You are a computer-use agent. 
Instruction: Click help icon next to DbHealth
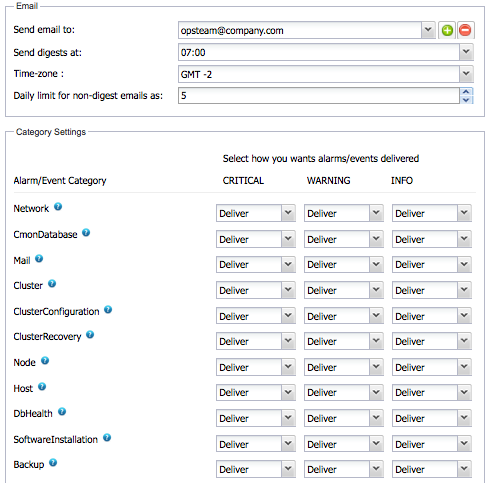point(62,412)
